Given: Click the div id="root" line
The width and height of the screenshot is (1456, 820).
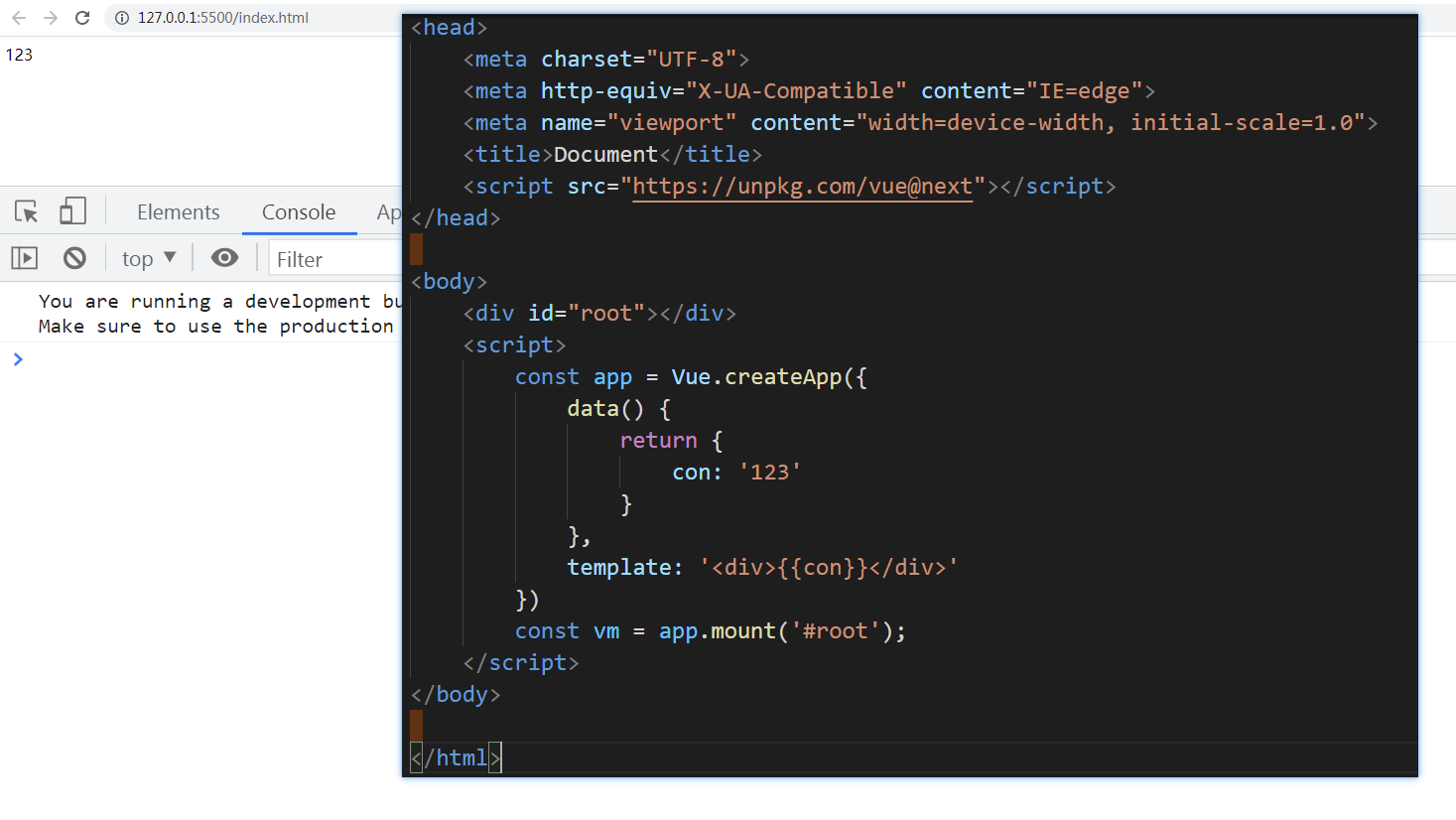Looking at the screenshot, I should coord(599,314).
